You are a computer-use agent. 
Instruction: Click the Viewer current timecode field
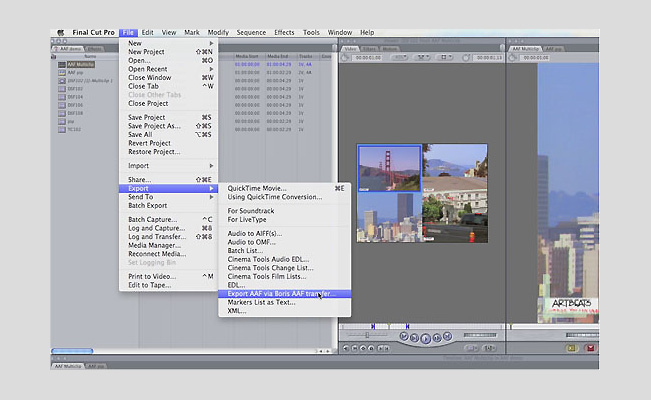click(489, 58)
